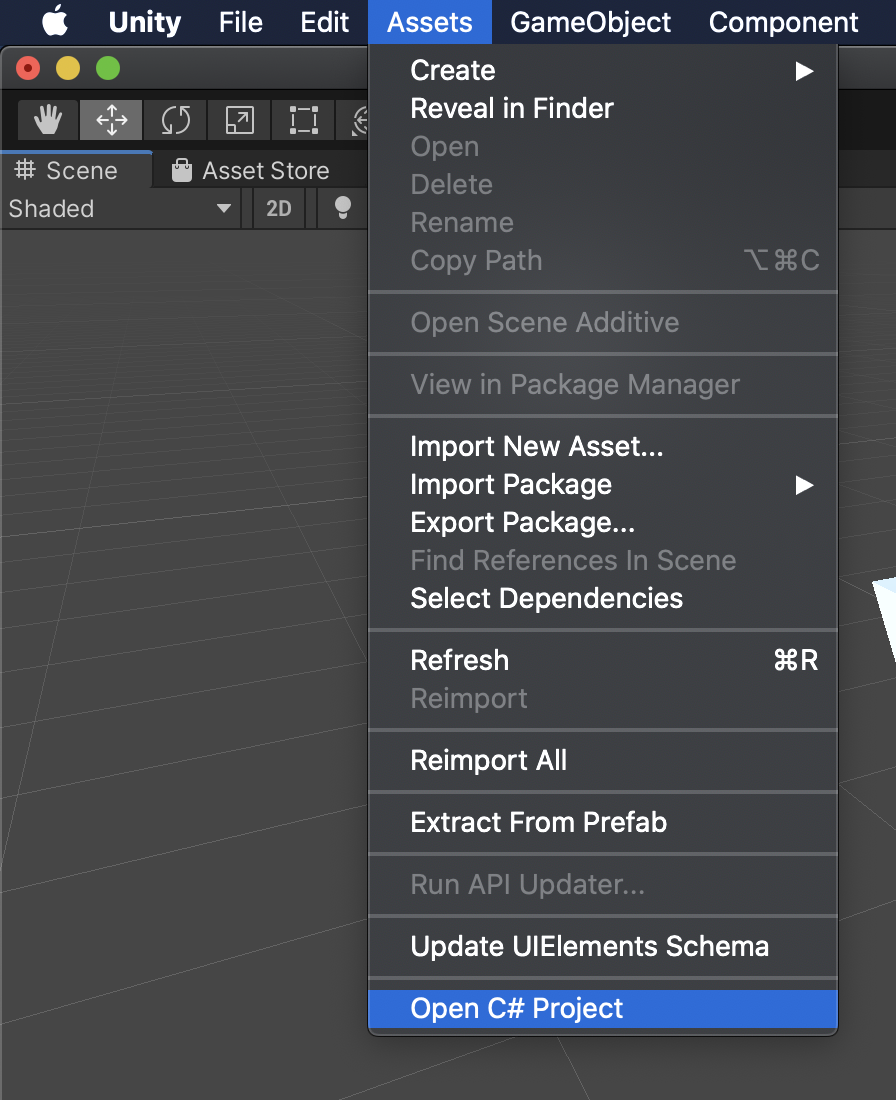Viewport: 896px width, 1100px height.
Task: Select the Rotate tool
Action: pyautogui.click(x=175, y=120)
